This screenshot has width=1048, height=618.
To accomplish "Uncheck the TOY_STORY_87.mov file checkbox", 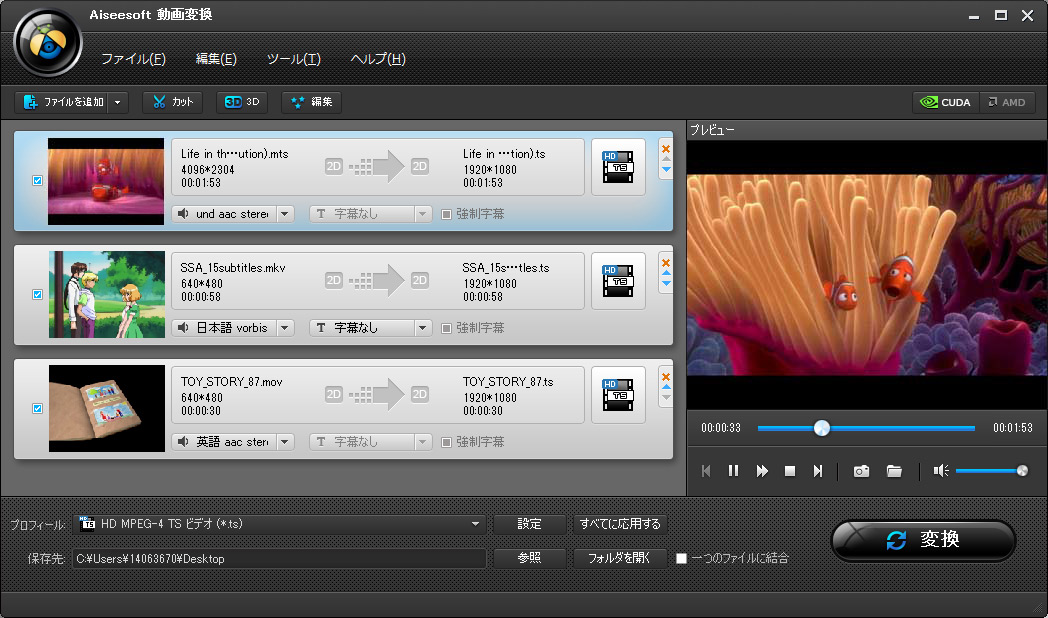I will (x=37, y=408).
